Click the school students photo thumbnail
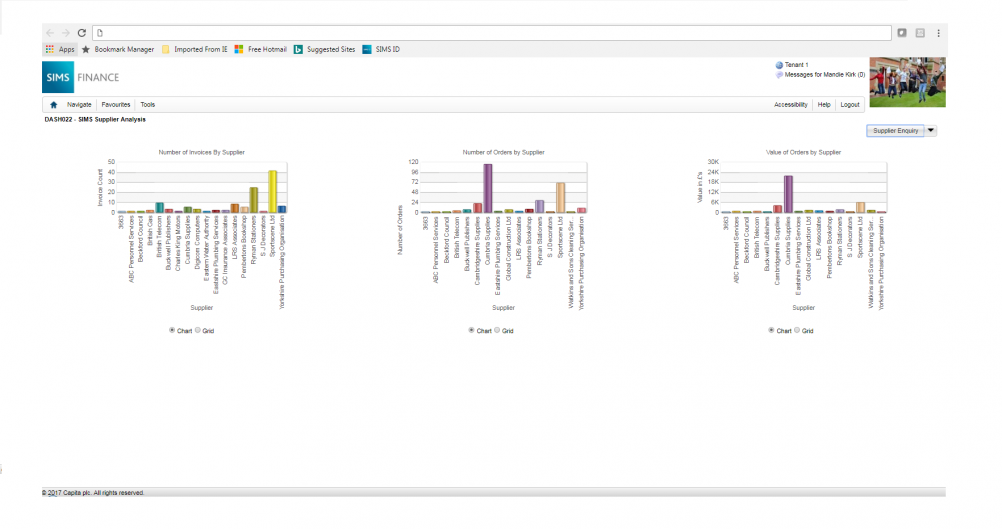Screen dimensions: 1002x529 [907, 82]
